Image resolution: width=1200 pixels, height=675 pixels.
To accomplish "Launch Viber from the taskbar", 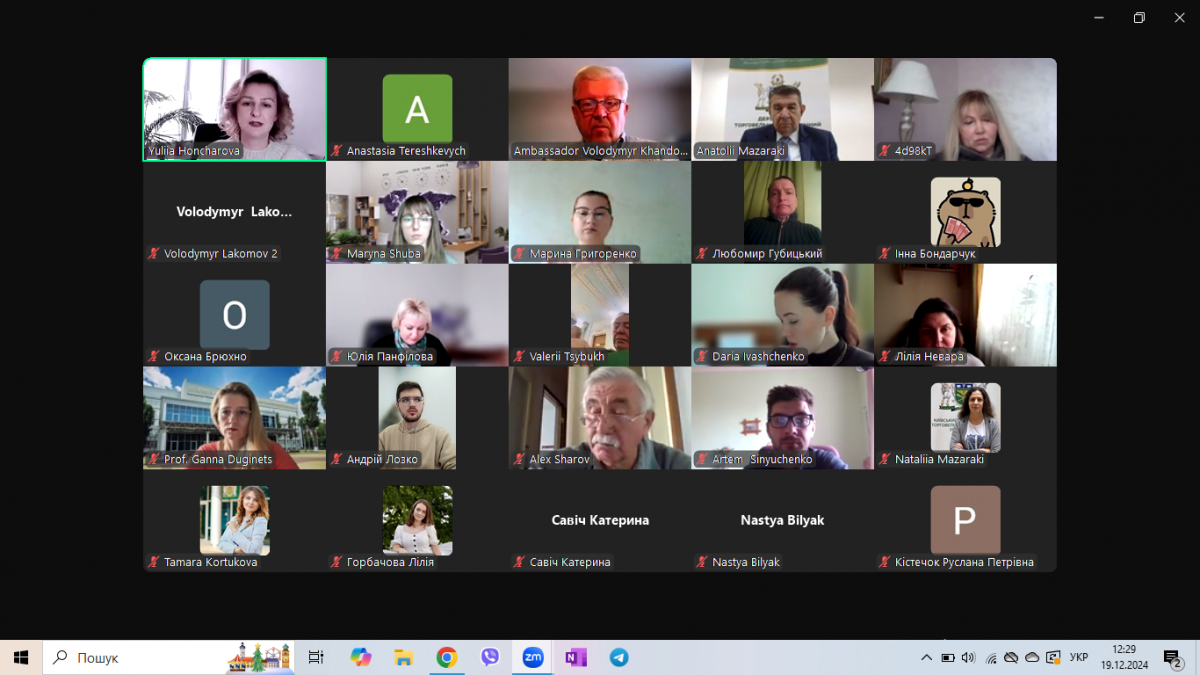I will point(490,657).
